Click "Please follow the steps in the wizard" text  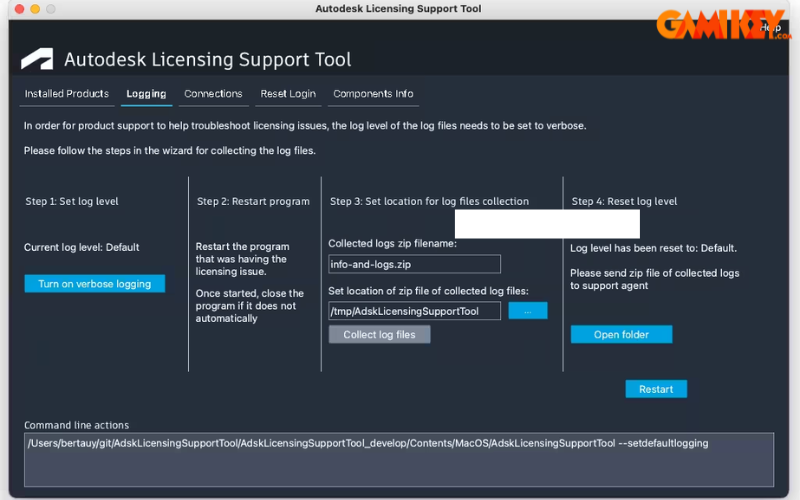170,151
